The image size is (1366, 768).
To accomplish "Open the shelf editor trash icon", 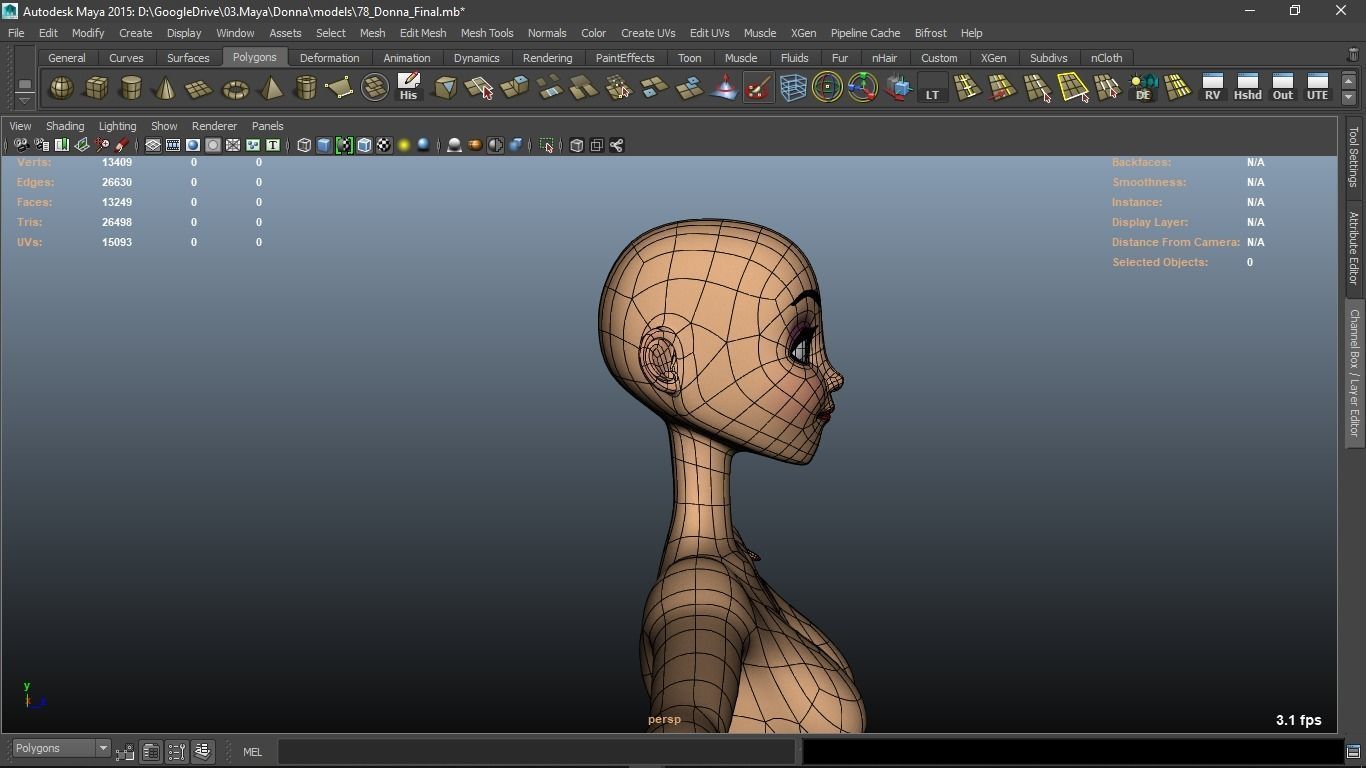I will tap(1353, 55).
